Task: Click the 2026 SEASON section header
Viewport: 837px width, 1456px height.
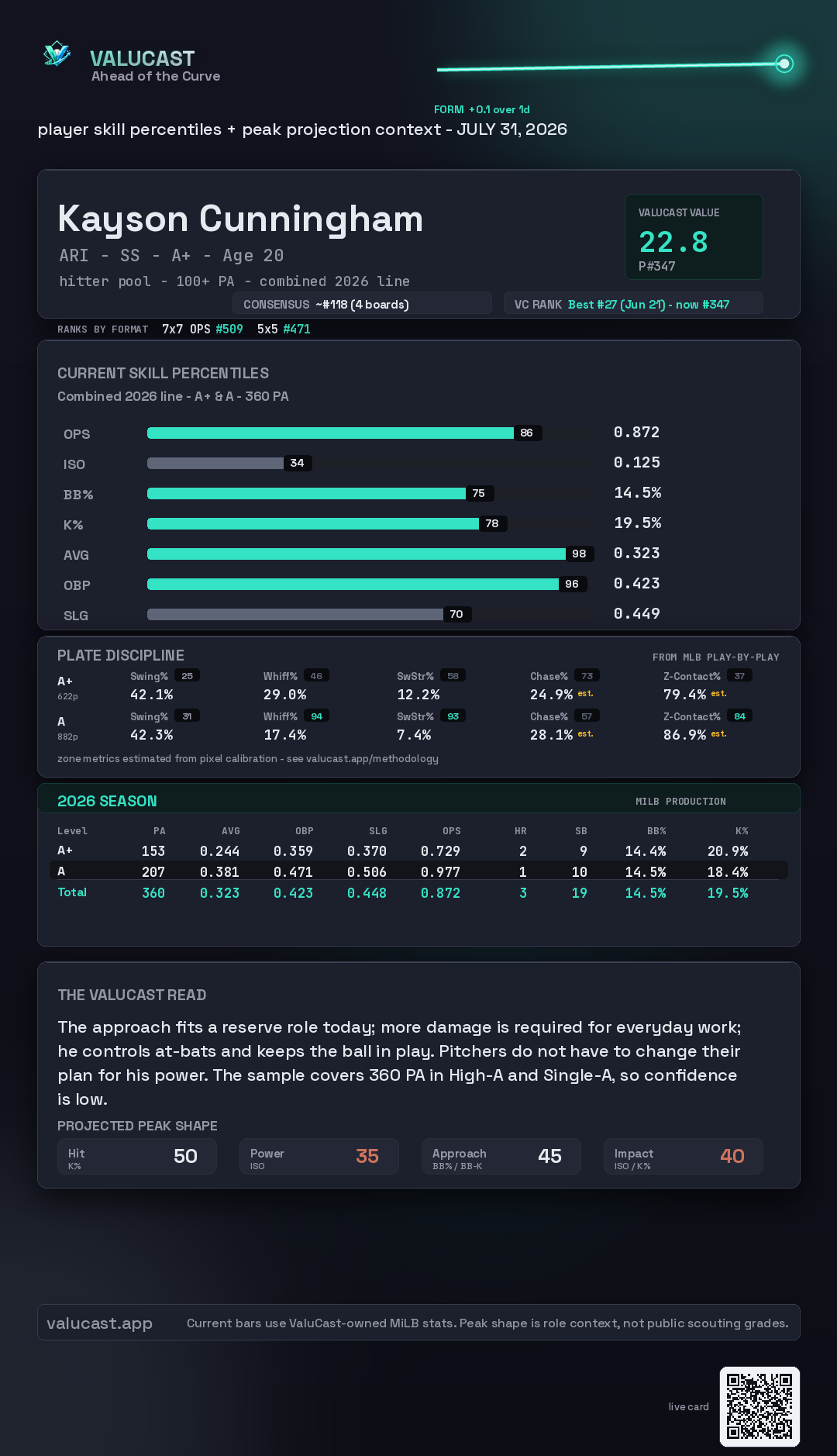Action: click(107, 801)
